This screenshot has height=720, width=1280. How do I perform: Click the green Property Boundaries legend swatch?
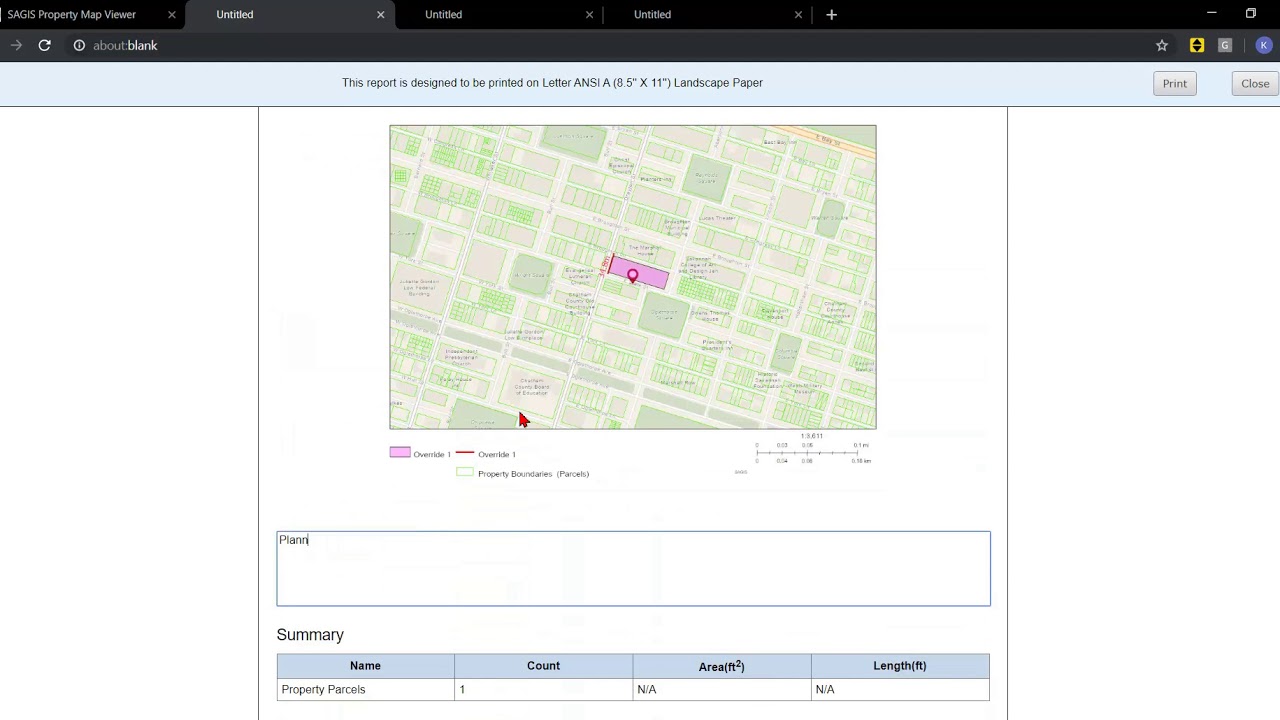[464, 473]
